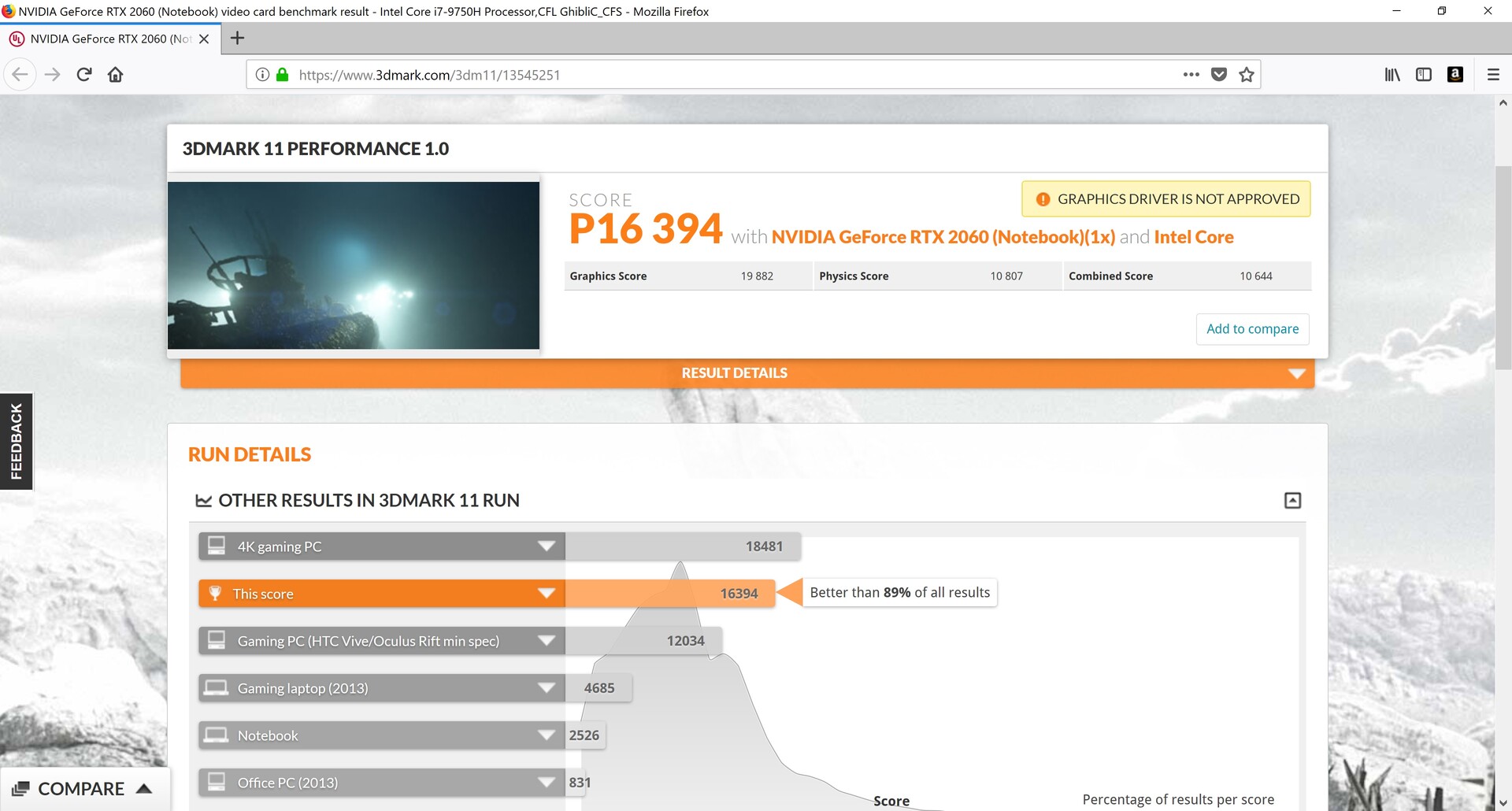Bookmark this page with the star
Image resolution: width=1512 pixels, height=811 pixels.
pos(1247,75)
